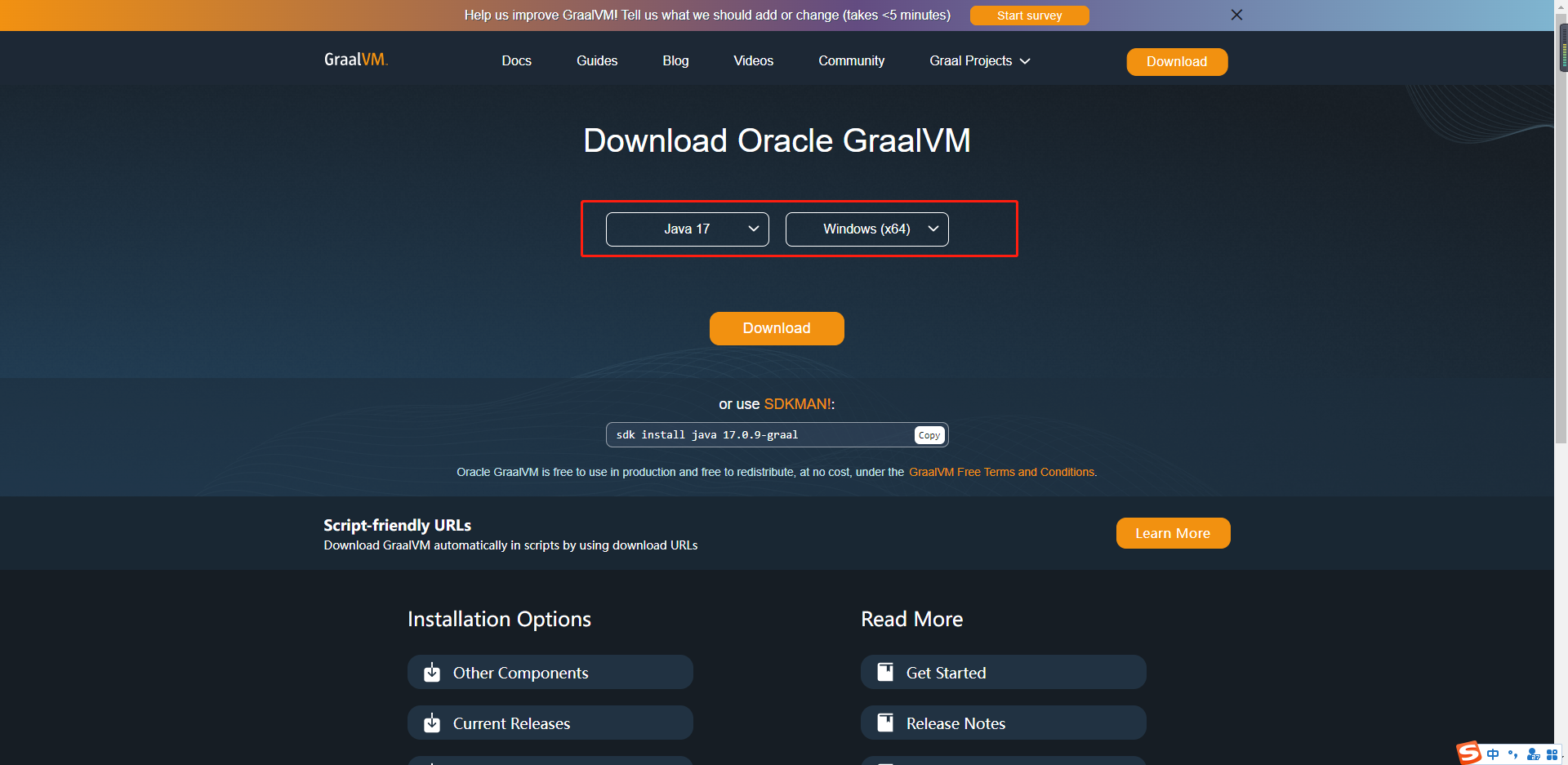Open the Java 17 version dropdown
The height and width of the screenshot is (765, 1568).
[687, 229]
